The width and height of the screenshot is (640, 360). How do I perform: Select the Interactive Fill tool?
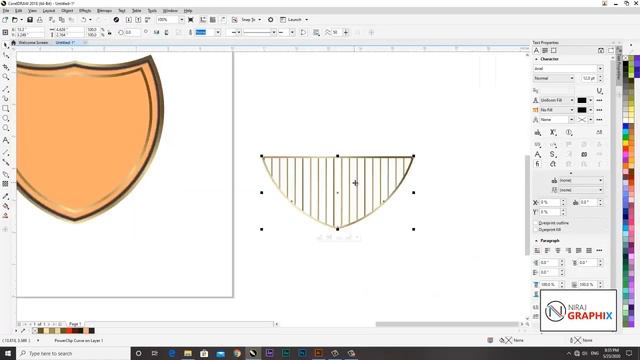tap(6, 206)
